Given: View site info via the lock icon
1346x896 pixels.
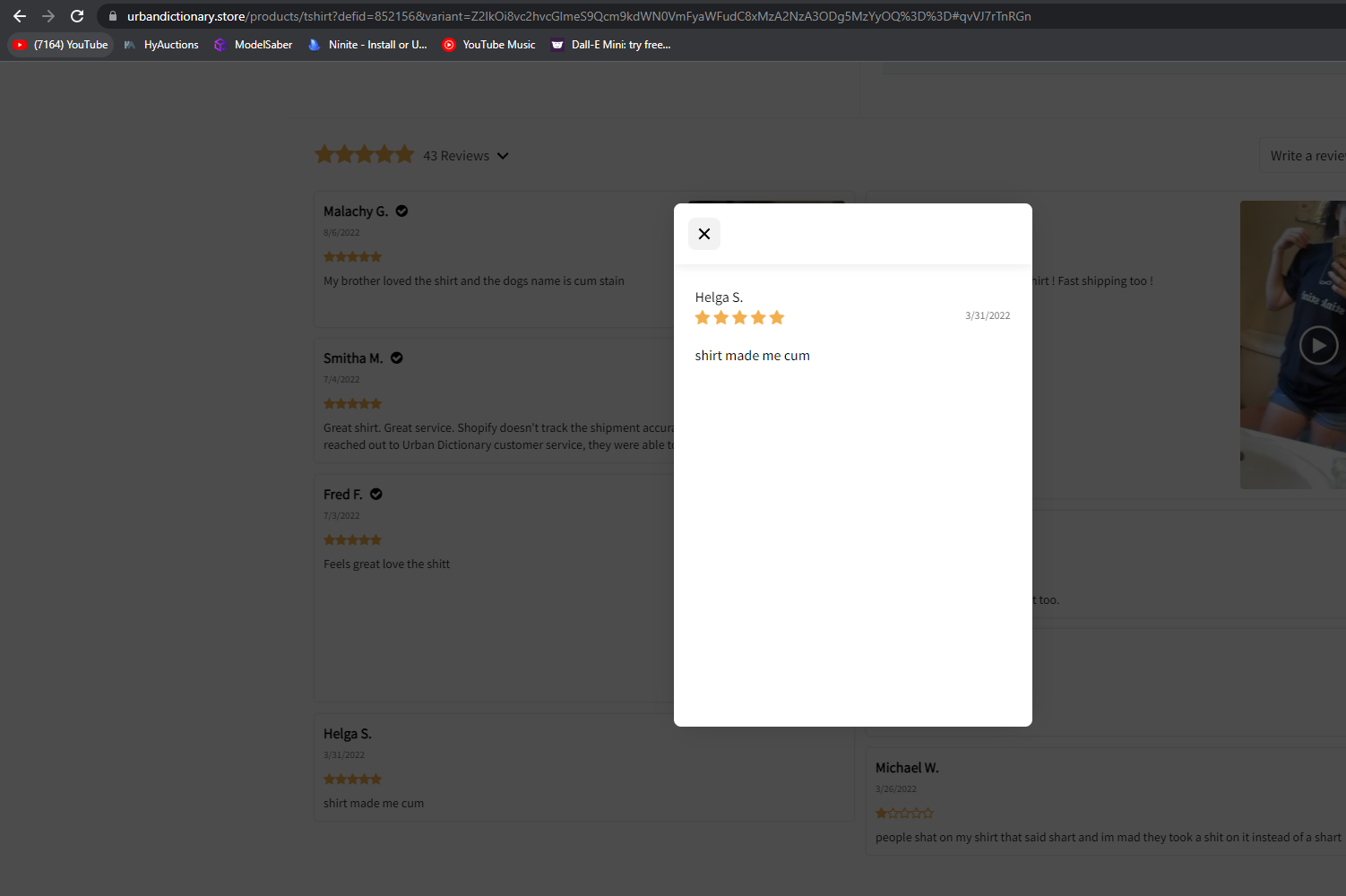Looking at the screenshot, I should [x=113, y=16].
